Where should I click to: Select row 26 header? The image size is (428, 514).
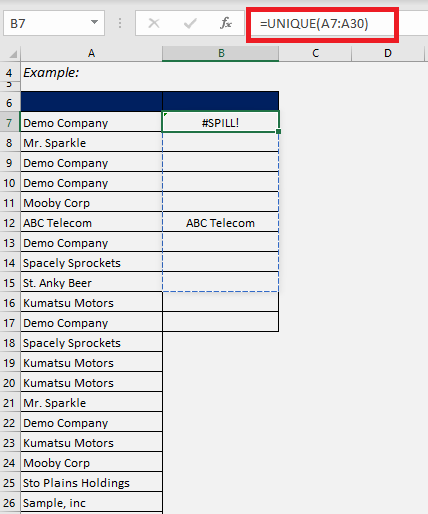pyautogui.click(x=9, y=503)
